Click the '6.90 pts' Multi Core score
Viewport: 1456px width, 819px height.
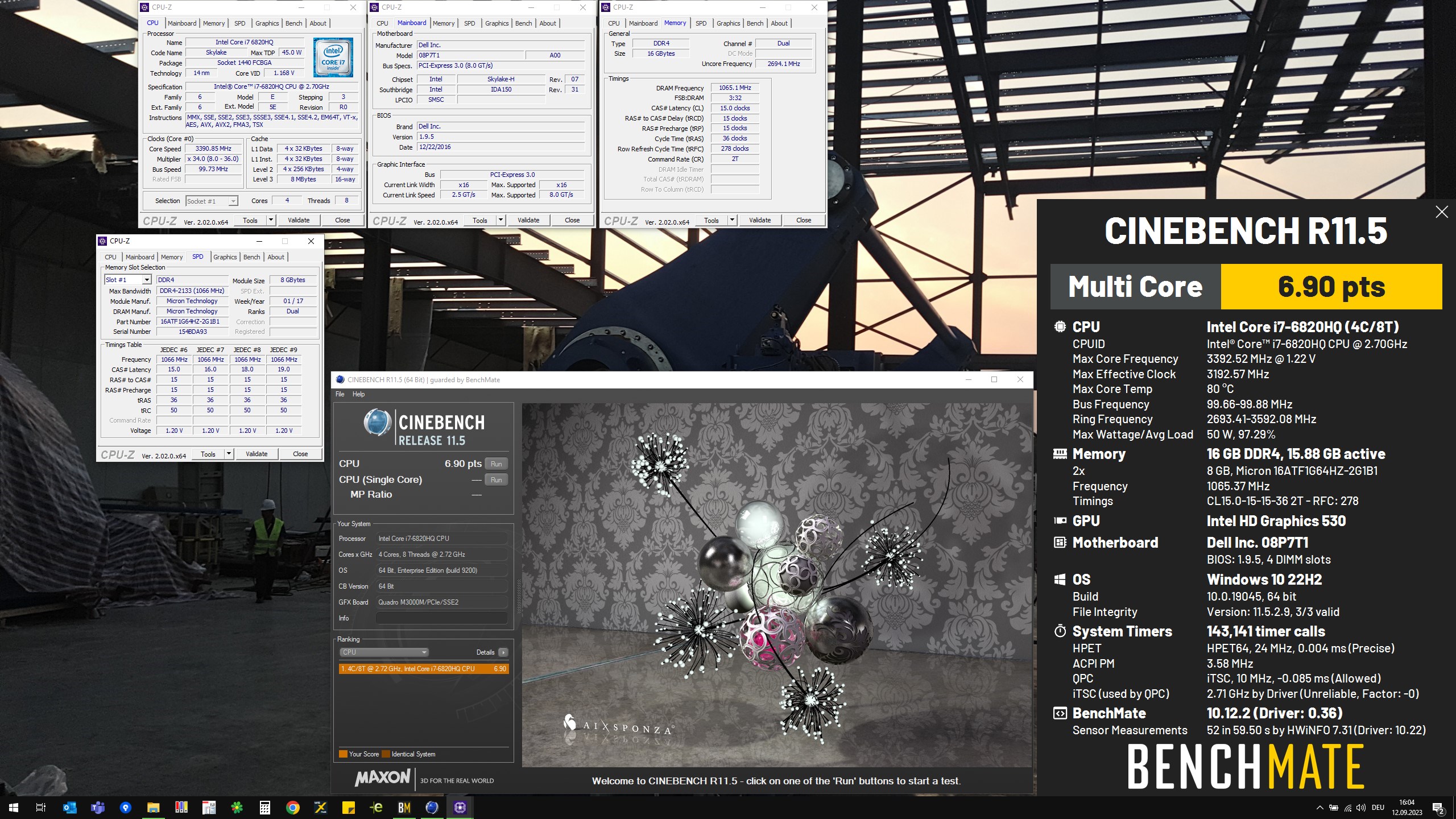point(1331,287)
